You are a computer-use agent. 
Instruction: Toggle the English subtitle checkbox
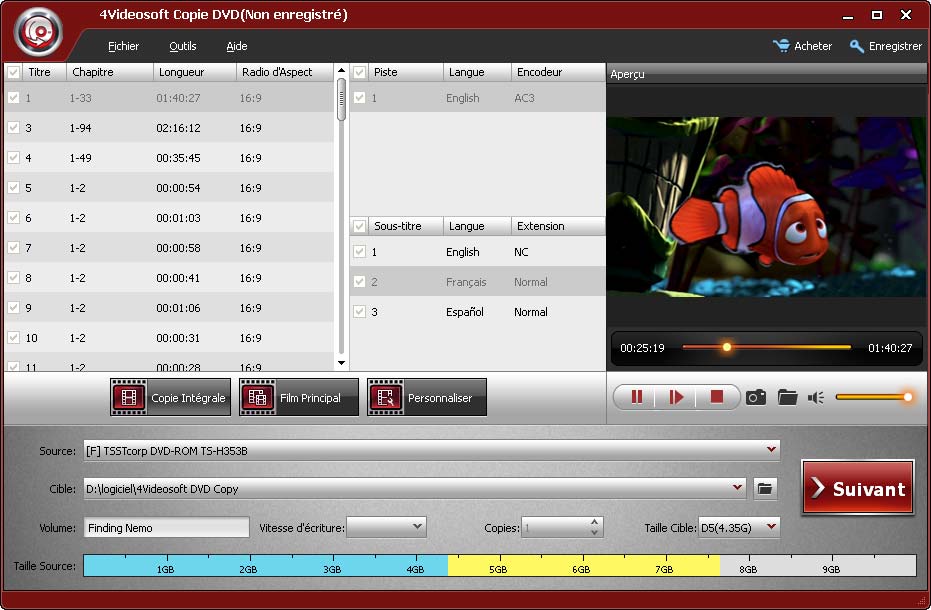tap(360, 252)
